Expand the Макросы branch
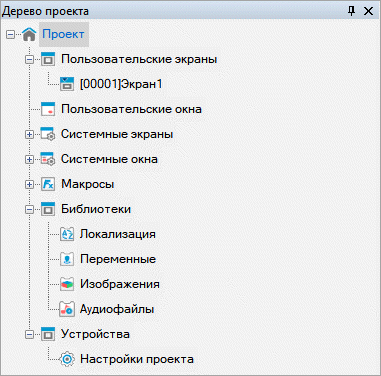 click(x=29, y=184)
